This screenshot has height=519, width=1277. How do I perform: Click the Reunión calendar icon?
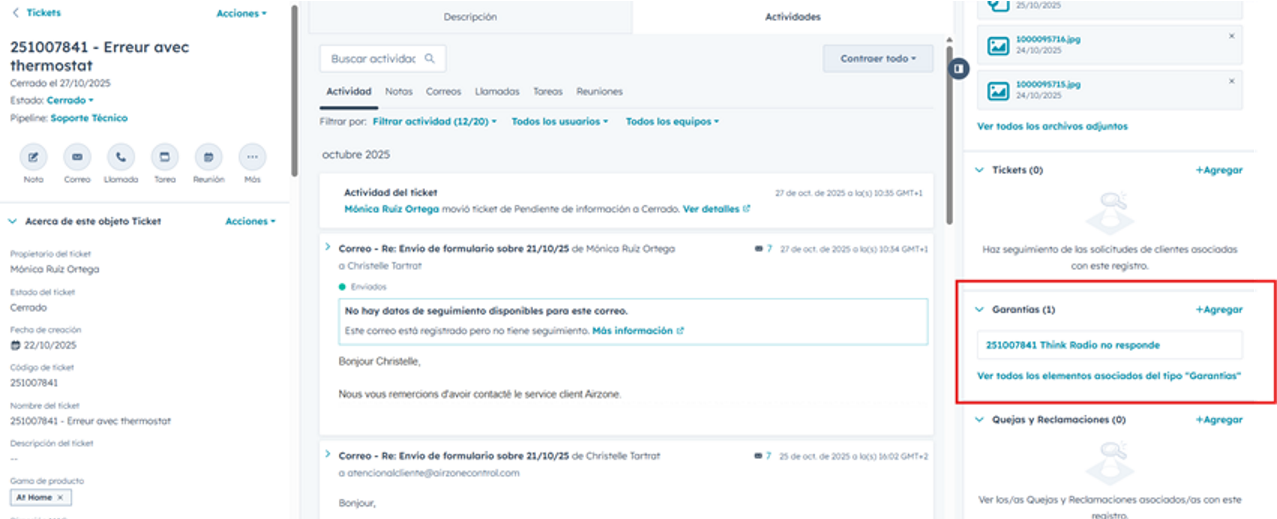[x=208, y=157]
